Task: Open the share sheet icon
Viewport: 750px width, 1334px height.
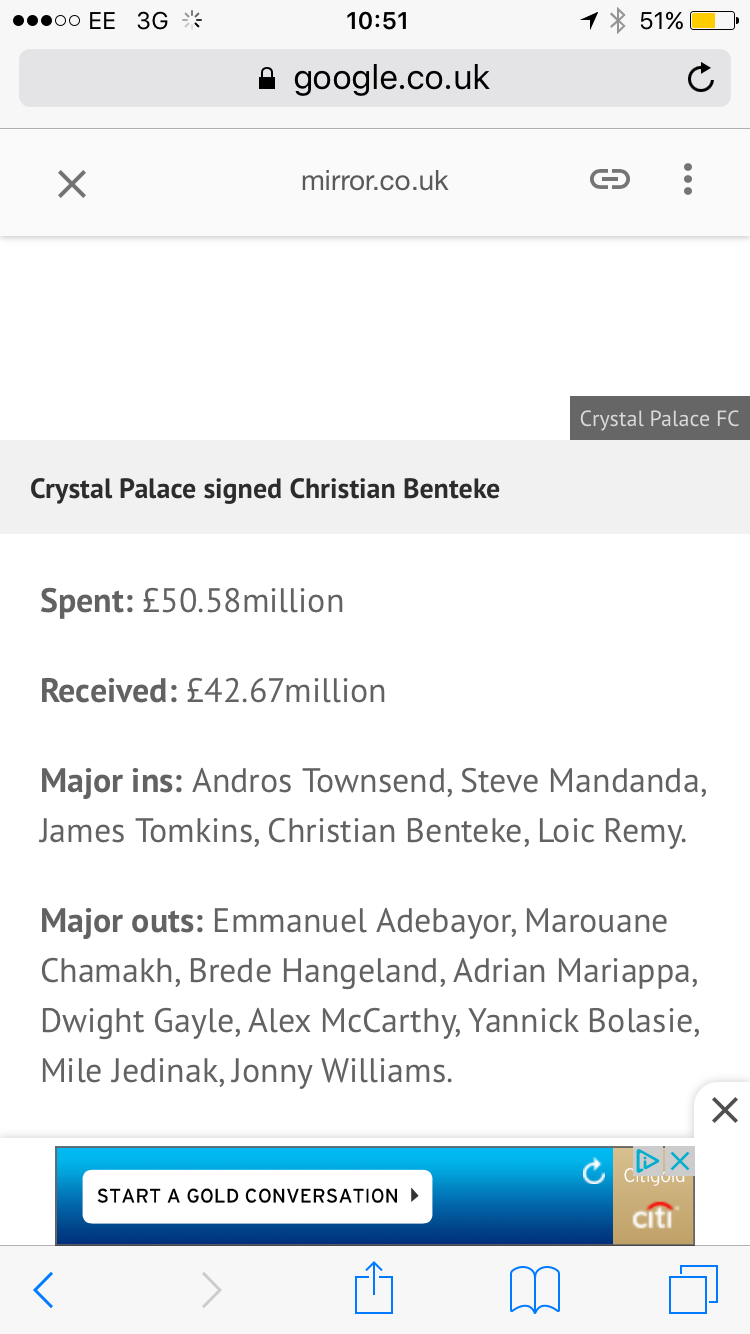Action: tap(375, 1288)
